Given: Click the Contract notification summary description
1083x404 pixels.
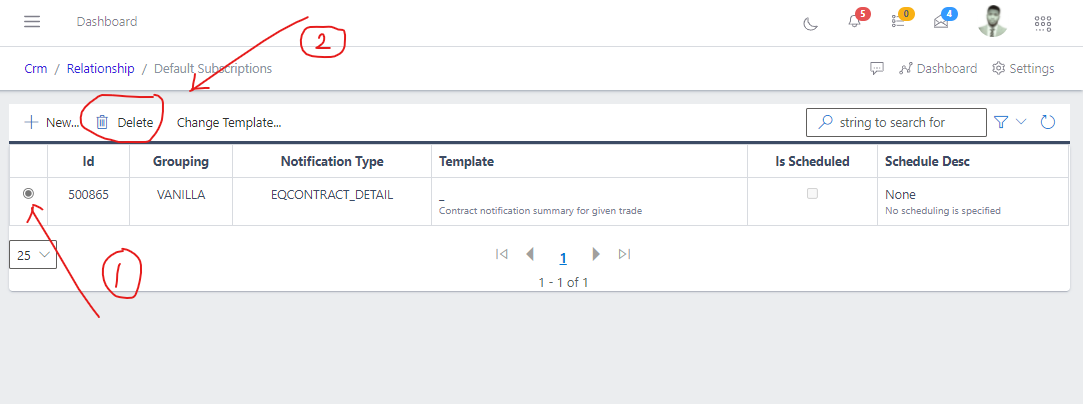Looking at the screenshot, I should click(x=541, y=211).
